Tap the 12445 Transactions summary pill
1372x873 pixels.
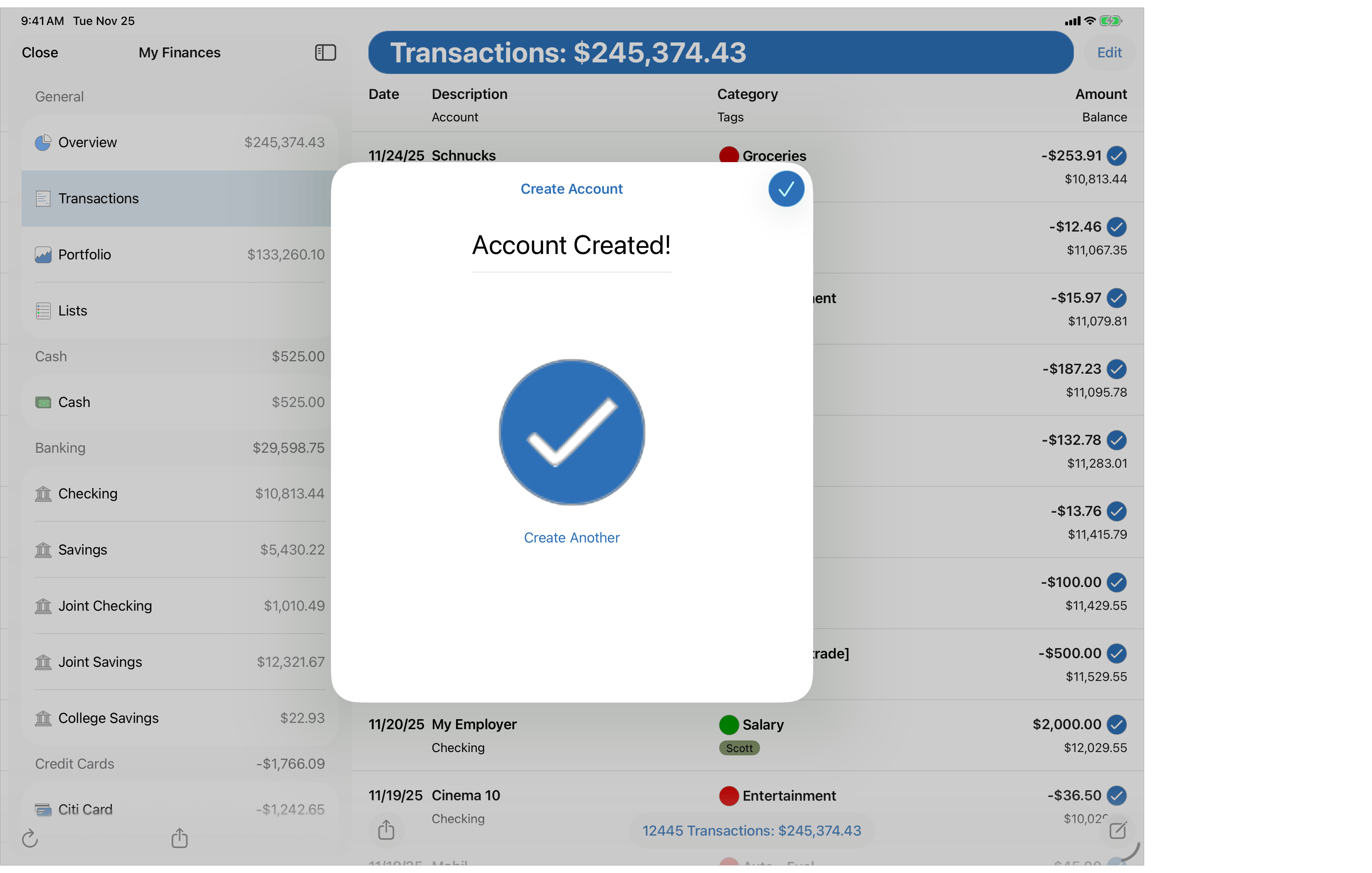(752, 831)
